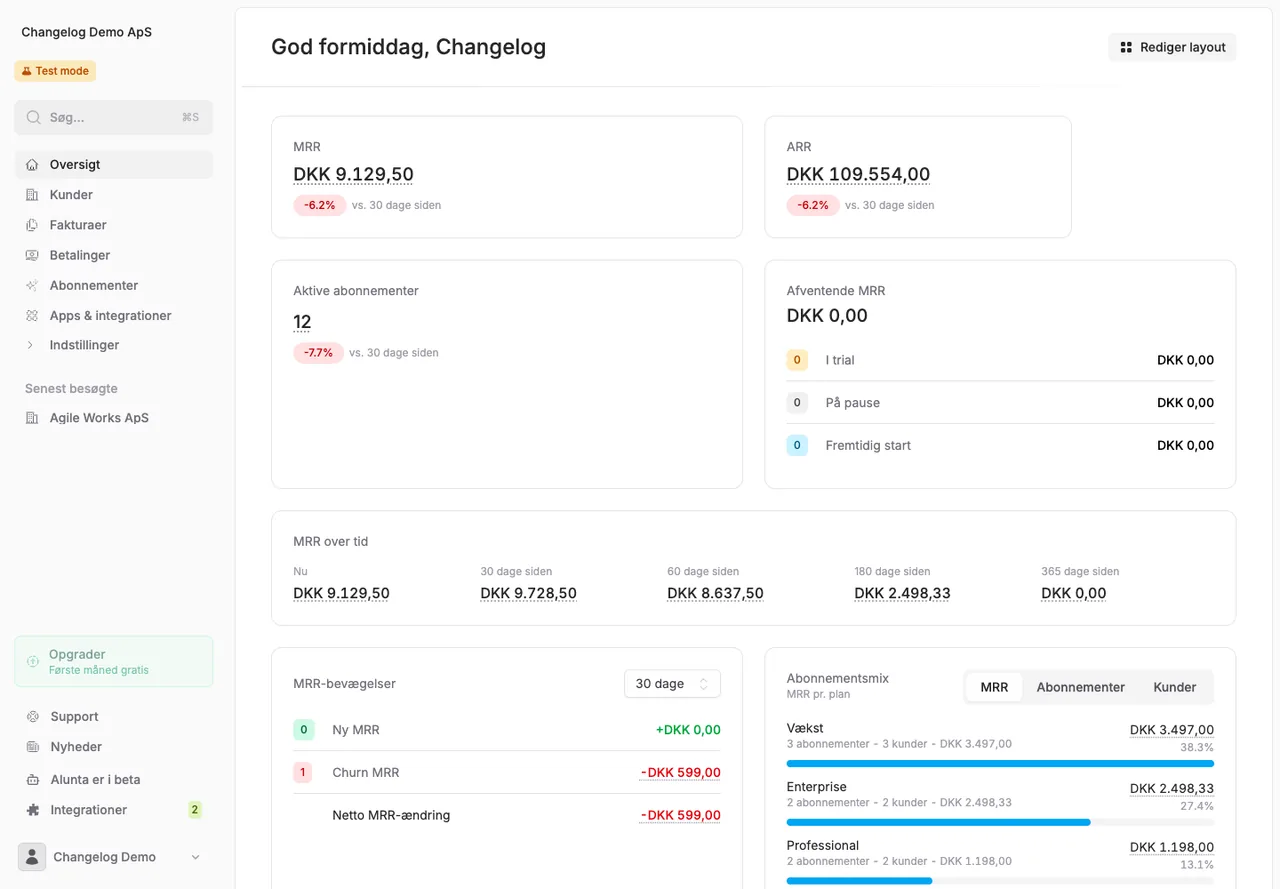
Task: Open the MRR value DKK 9.129,50 in MRR card
Action: (x=353, y=174)
